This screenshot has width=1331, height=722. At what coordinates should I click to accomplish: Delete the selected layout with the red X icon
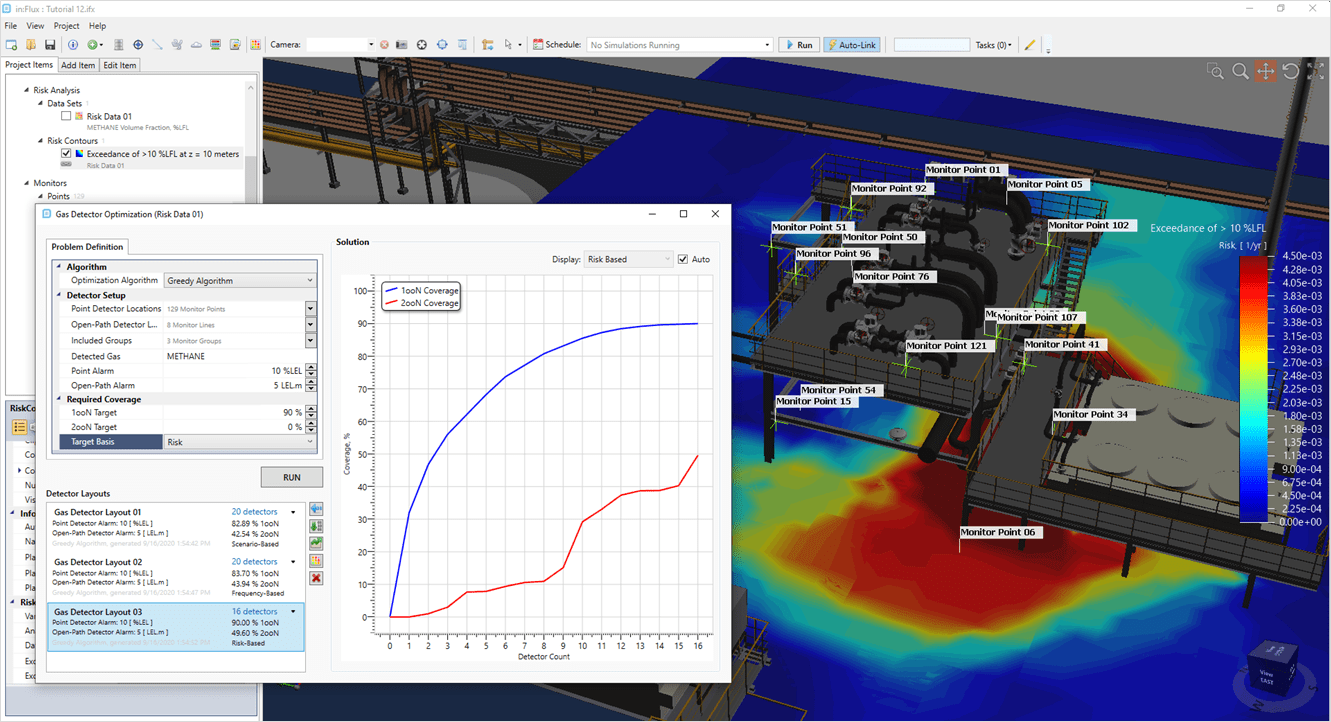(x=316, y=578)
